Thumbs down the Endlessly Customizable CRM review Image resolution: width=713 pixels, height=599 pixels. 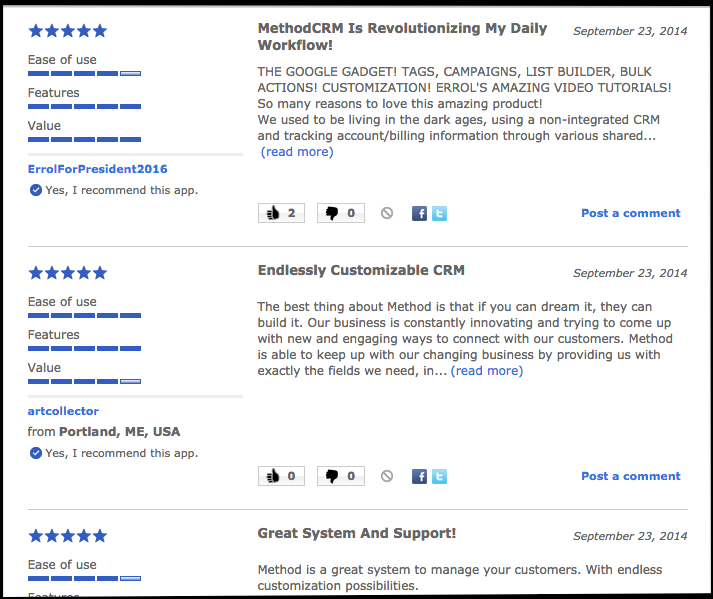(341, 476)
